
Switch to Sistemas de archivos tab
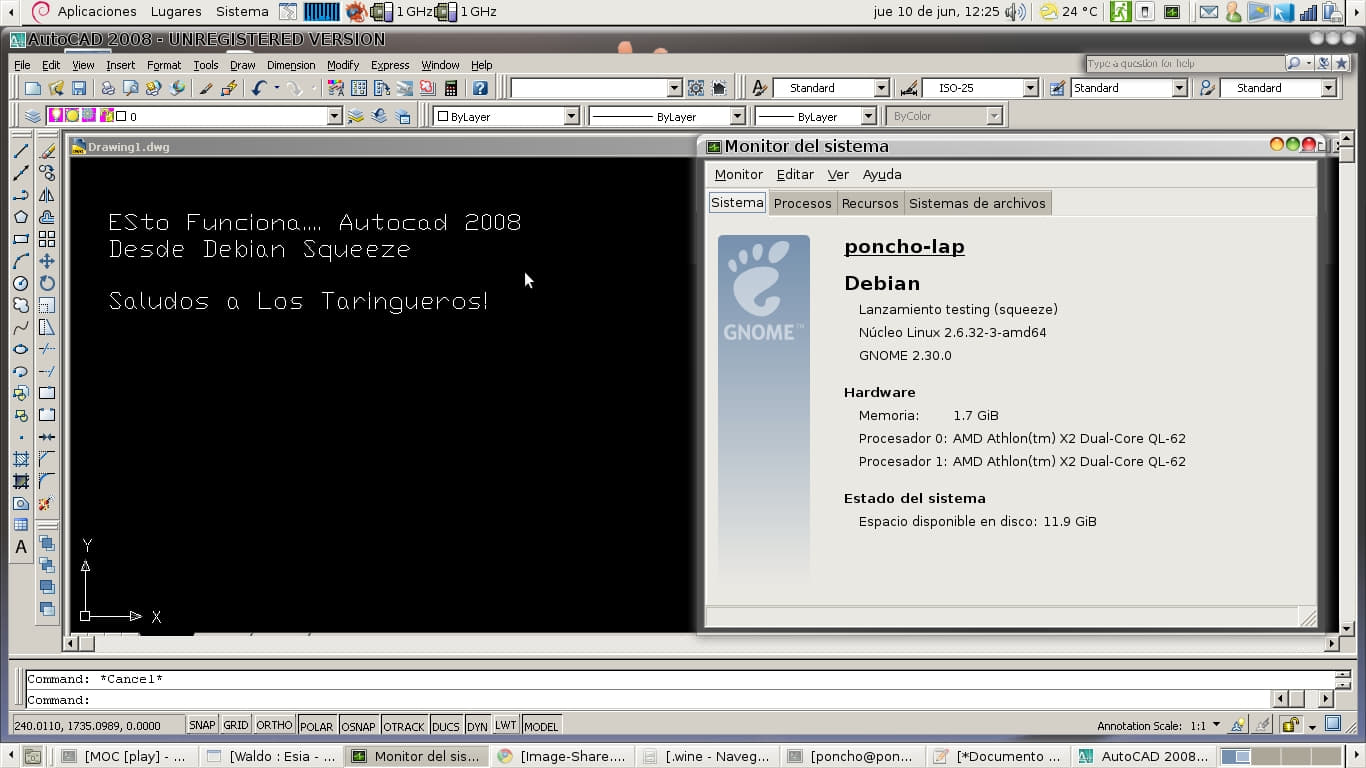(977, 203)
